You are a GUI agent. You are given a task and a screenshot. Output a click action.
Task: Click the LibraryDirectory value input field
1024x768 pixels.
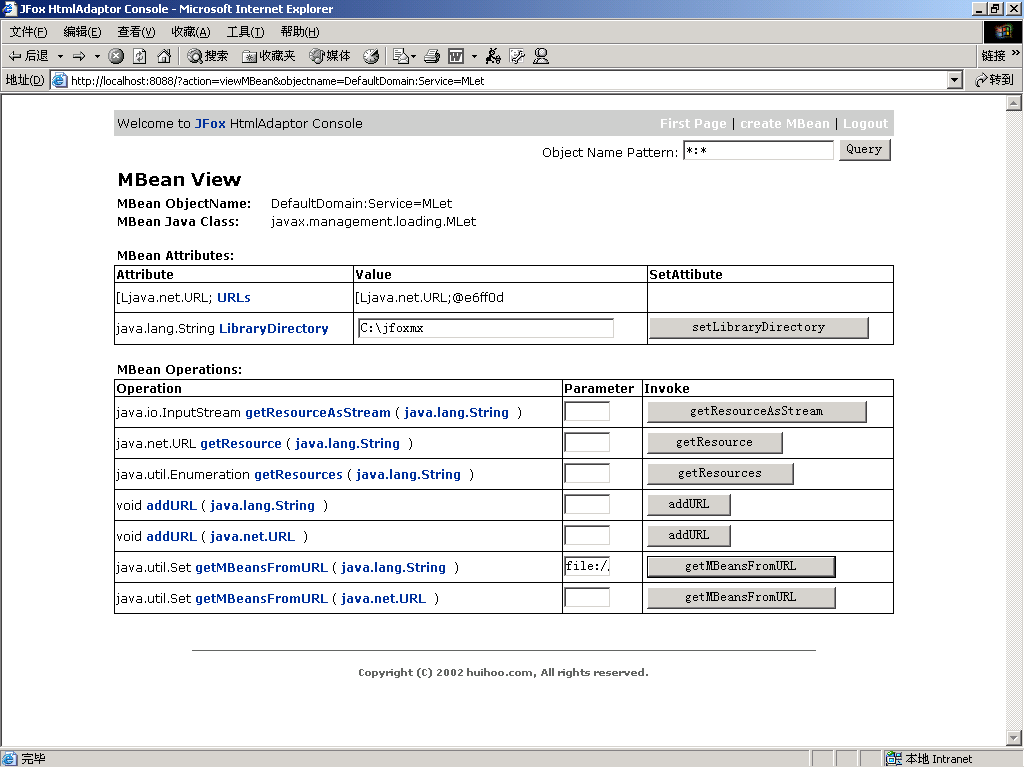pos(485,328)
